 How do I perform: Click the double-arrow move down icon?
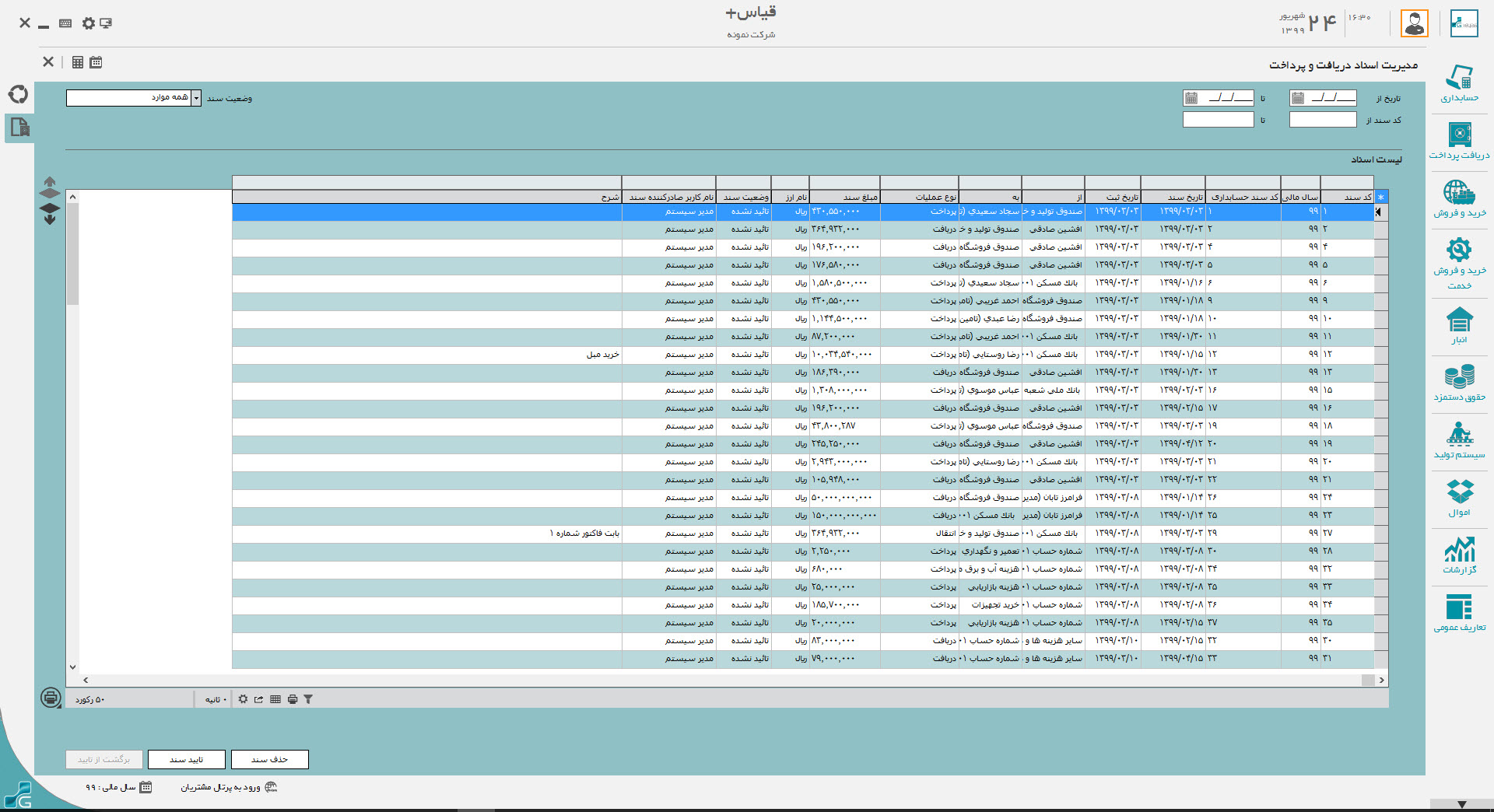click(50, 215)
